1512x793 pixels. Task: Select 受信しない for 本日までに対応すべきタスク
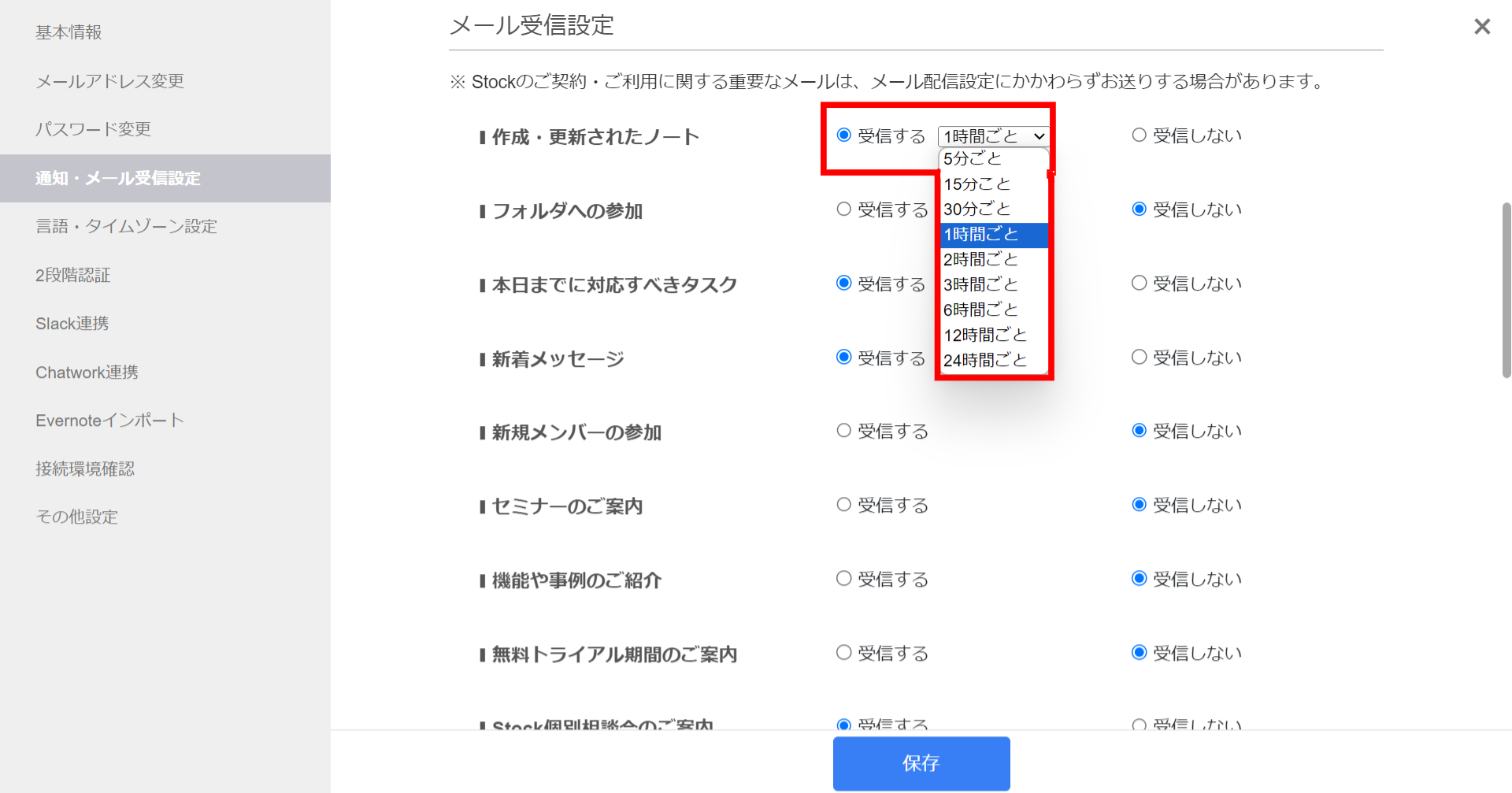pos(1139,283)
